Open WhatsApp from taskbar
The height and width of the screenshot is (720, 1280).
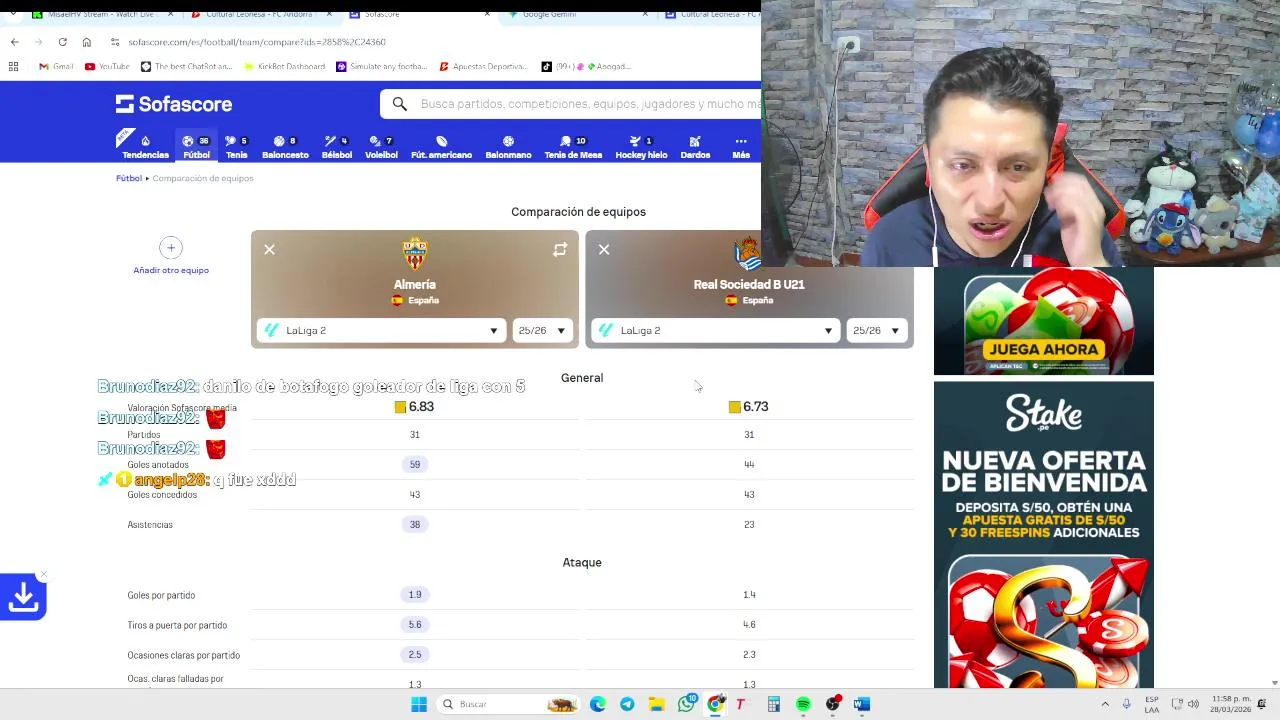coord(686,704)
